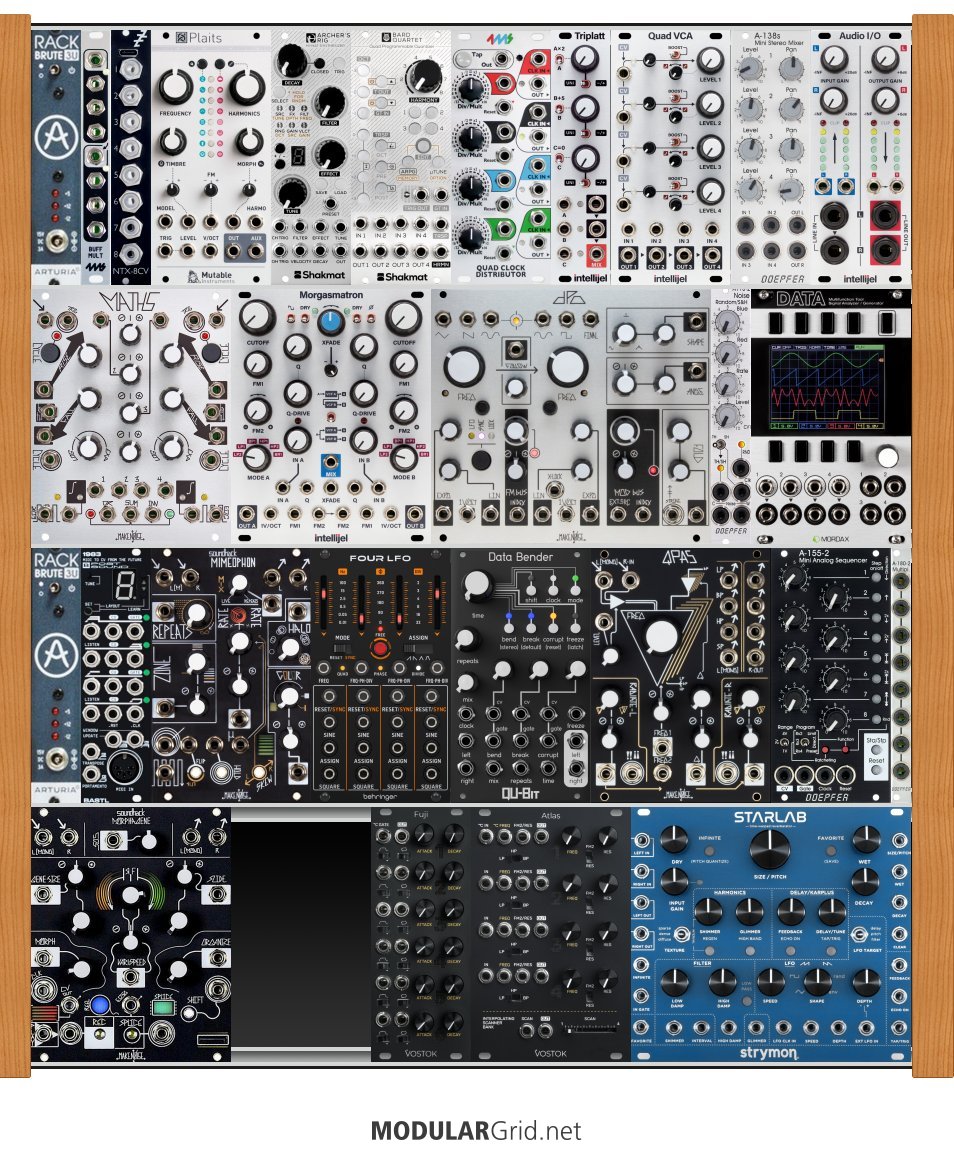Click the large QPAS FREQ knob
This screenshot has height=1152, width=954.
660,636
